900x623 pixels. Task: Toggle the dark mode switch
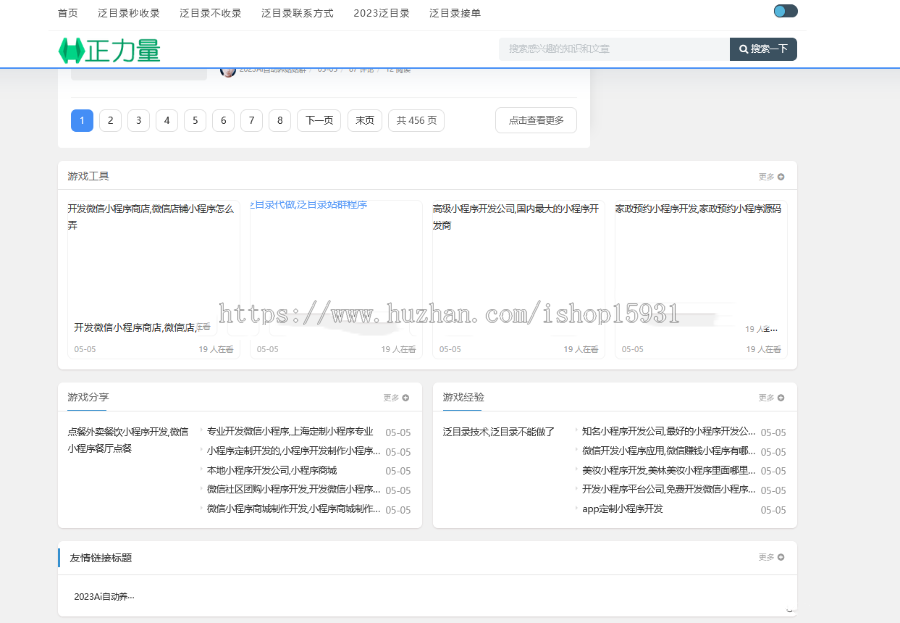[785, 12]
